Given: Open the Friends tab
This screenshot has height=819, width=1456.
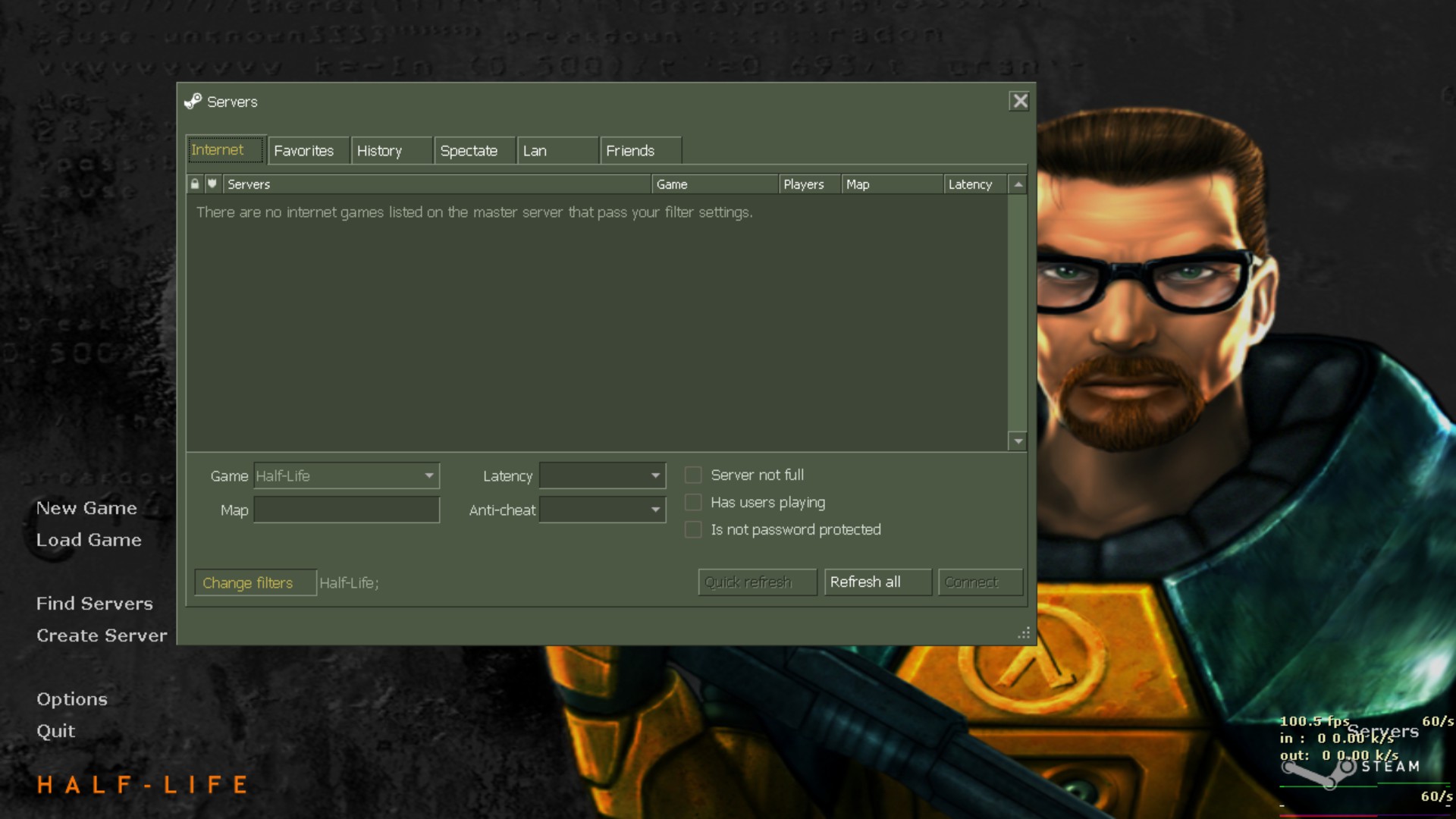Looking at the screenshot, I should click(x=642, y=151).
